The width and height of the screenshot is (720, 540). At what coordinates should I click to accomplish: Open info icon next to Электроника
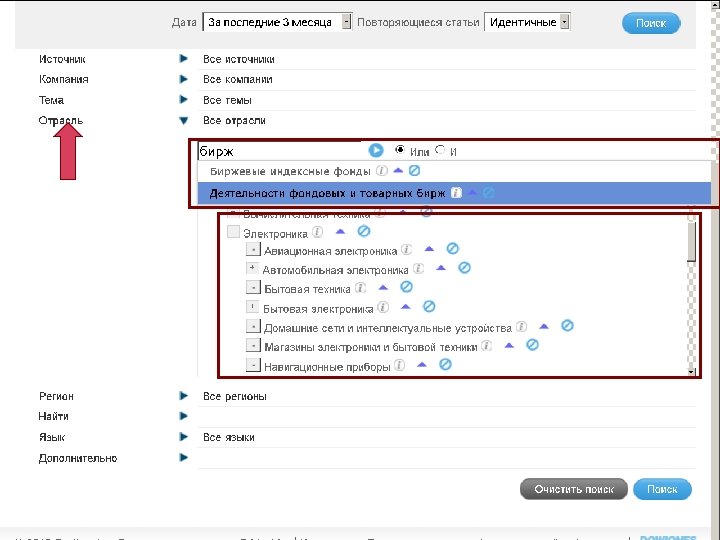(317, 232)
